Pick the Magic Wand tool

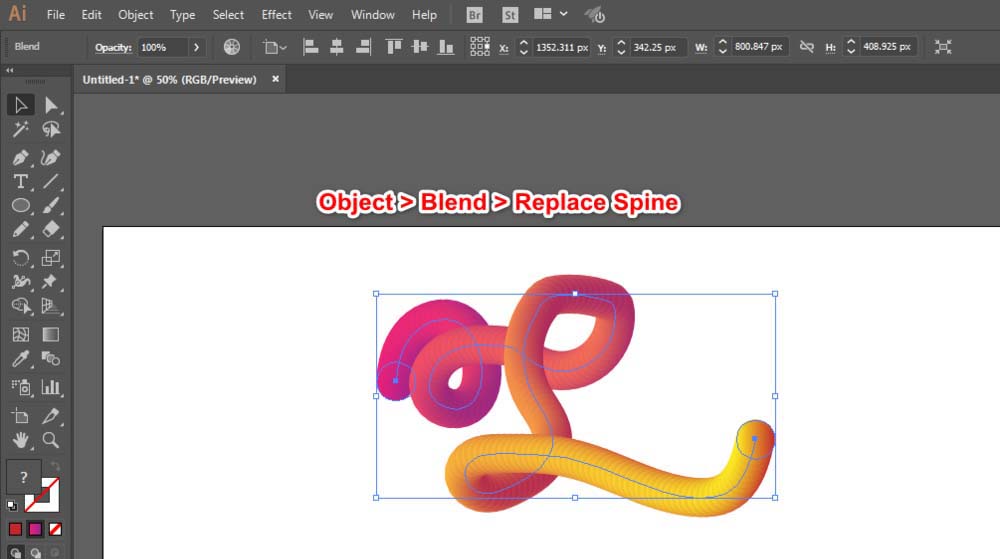tap(20, 130)
